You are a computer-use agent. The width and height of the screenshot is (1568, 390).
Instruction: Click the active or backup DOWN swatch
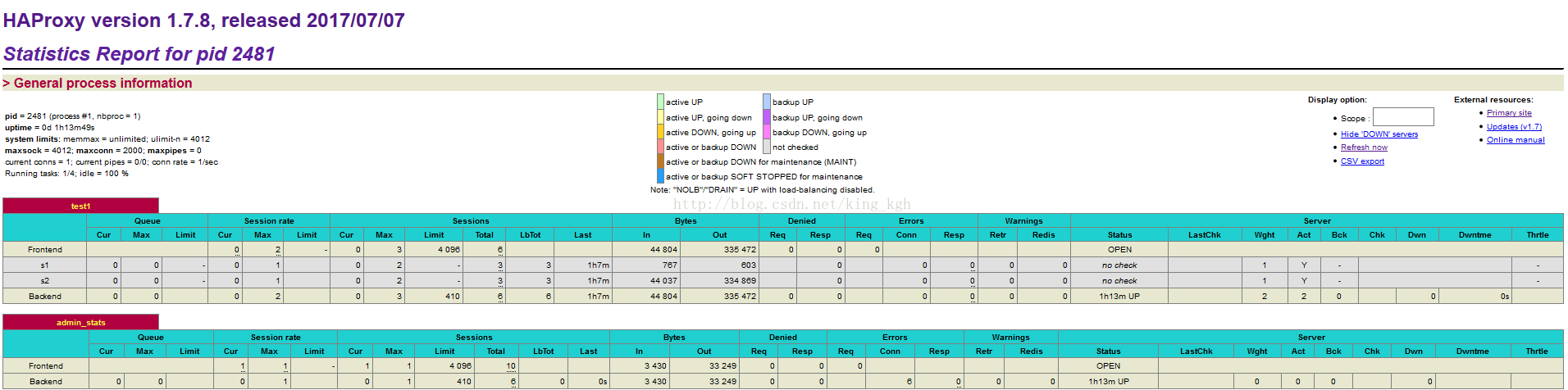[660, 147]
